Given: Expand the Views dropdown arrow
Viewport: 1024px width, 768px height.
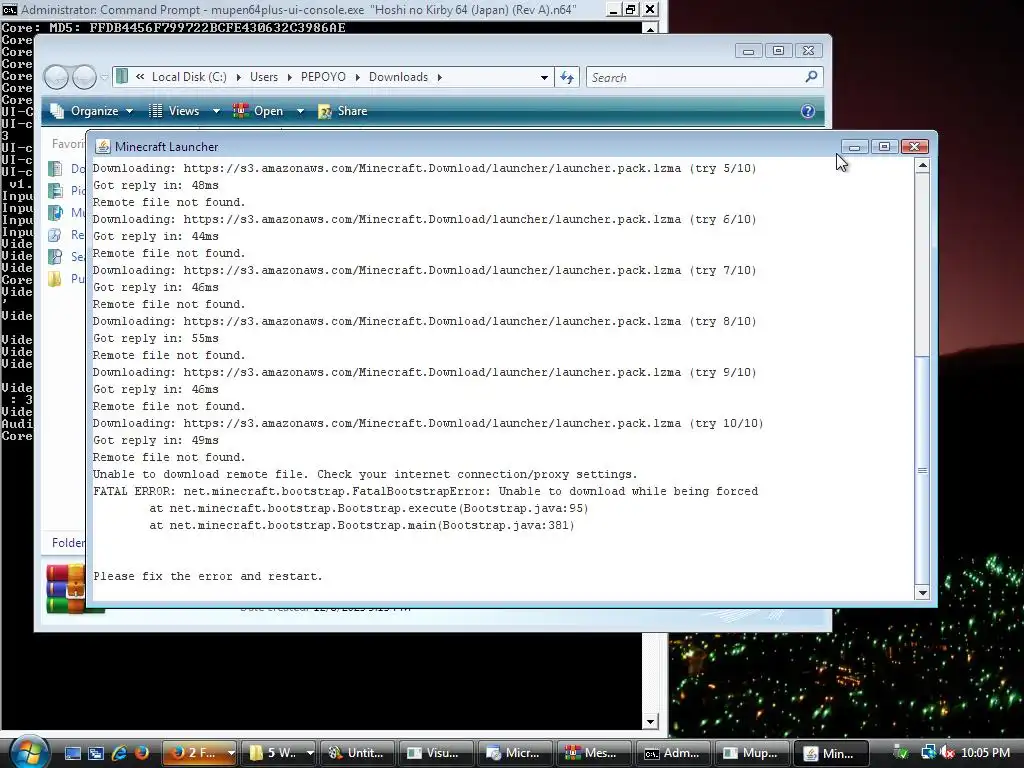Looking at the screenshot, I should [216, 112].
